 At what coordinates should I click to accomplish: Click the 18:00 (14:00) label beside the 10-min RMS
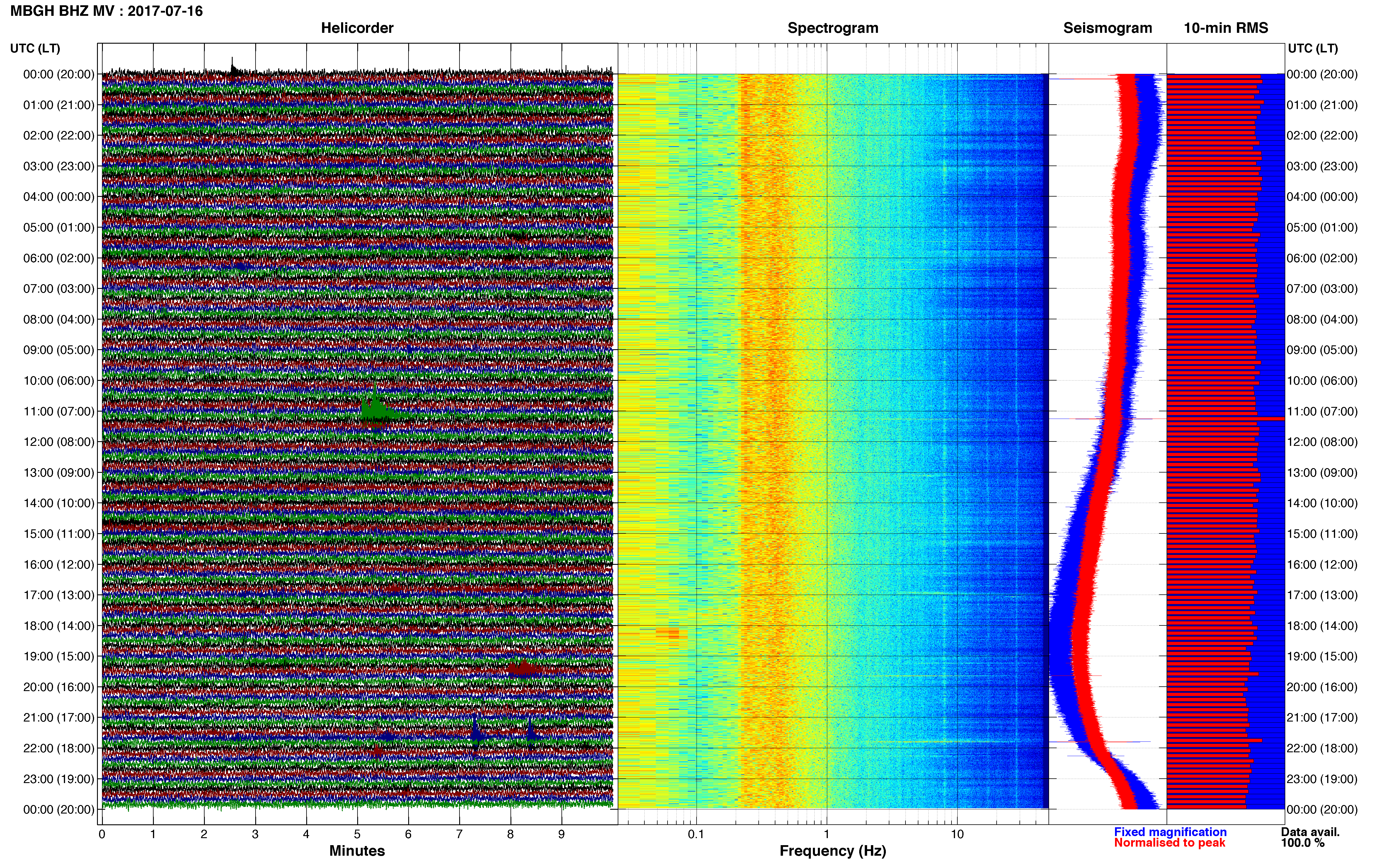[1322, 626]
